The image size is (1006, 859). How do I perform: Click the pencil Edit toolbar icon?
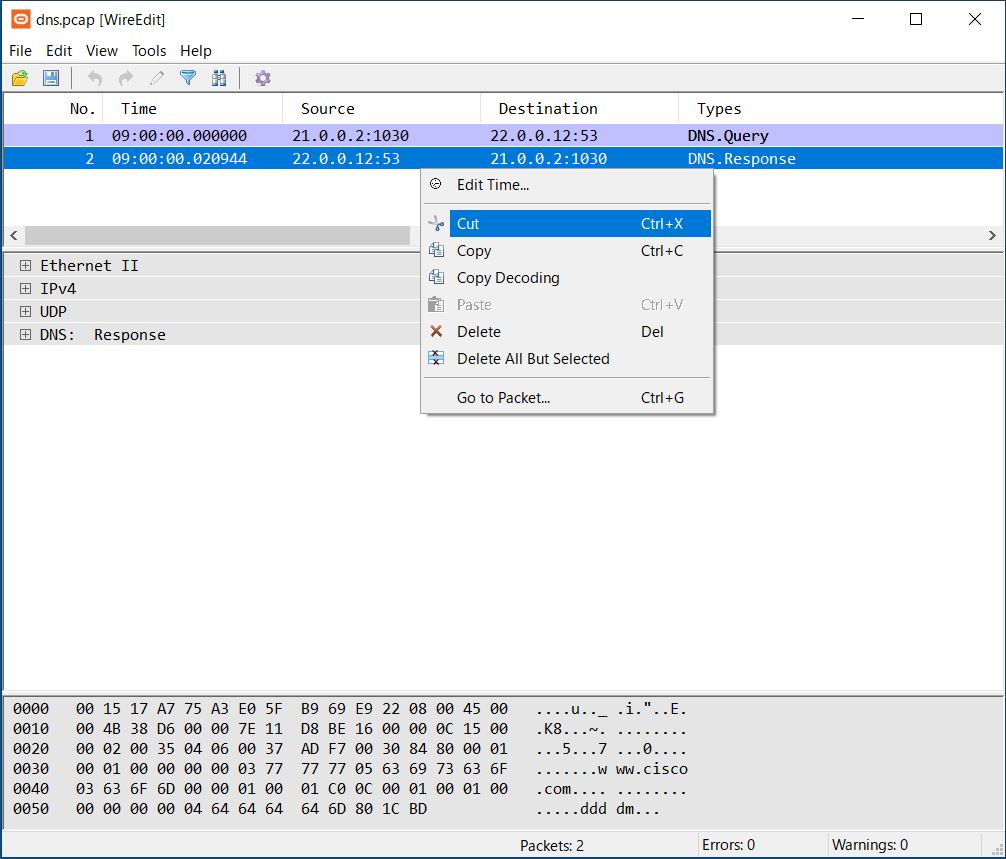pyautogui.click(x=157, y=78)
